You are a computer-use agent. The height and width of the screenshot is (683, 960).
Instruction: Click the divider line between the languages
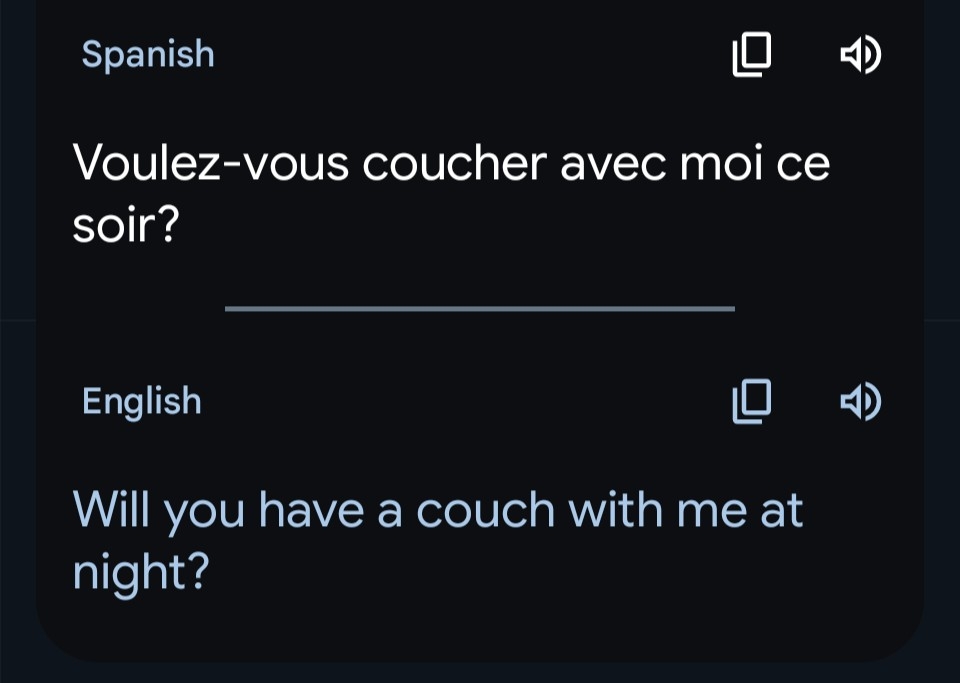[480, 309]
